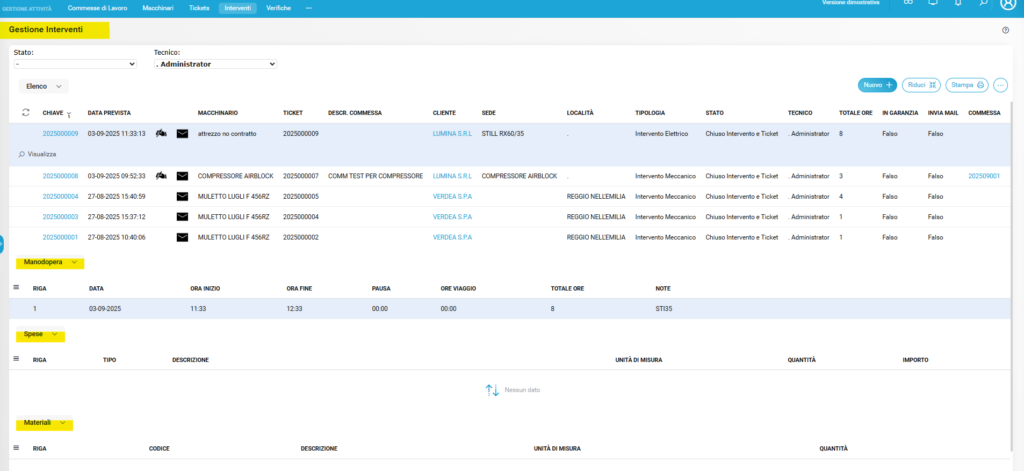This screenshot has width=1024, height=471.
Task: Open the notifications bell icon
Action: (x=958, y=4)
